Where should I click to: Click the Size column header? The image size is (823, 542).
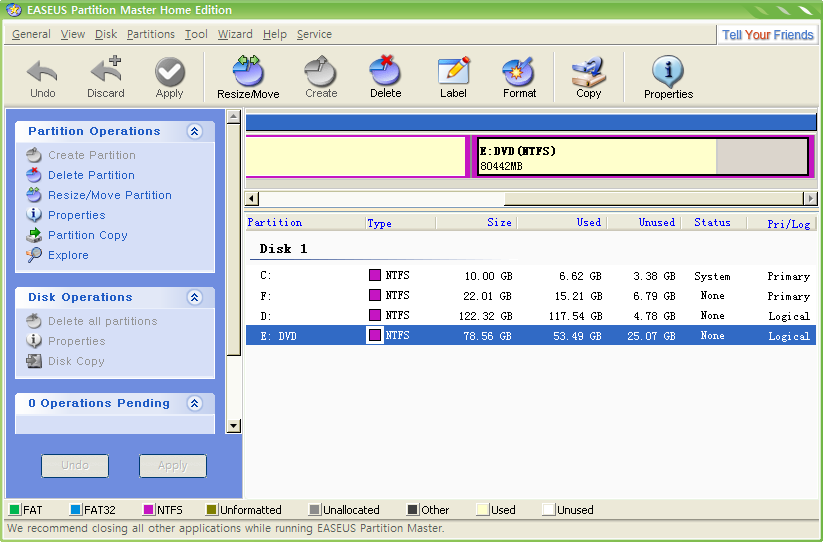click(x=476, y=222)
